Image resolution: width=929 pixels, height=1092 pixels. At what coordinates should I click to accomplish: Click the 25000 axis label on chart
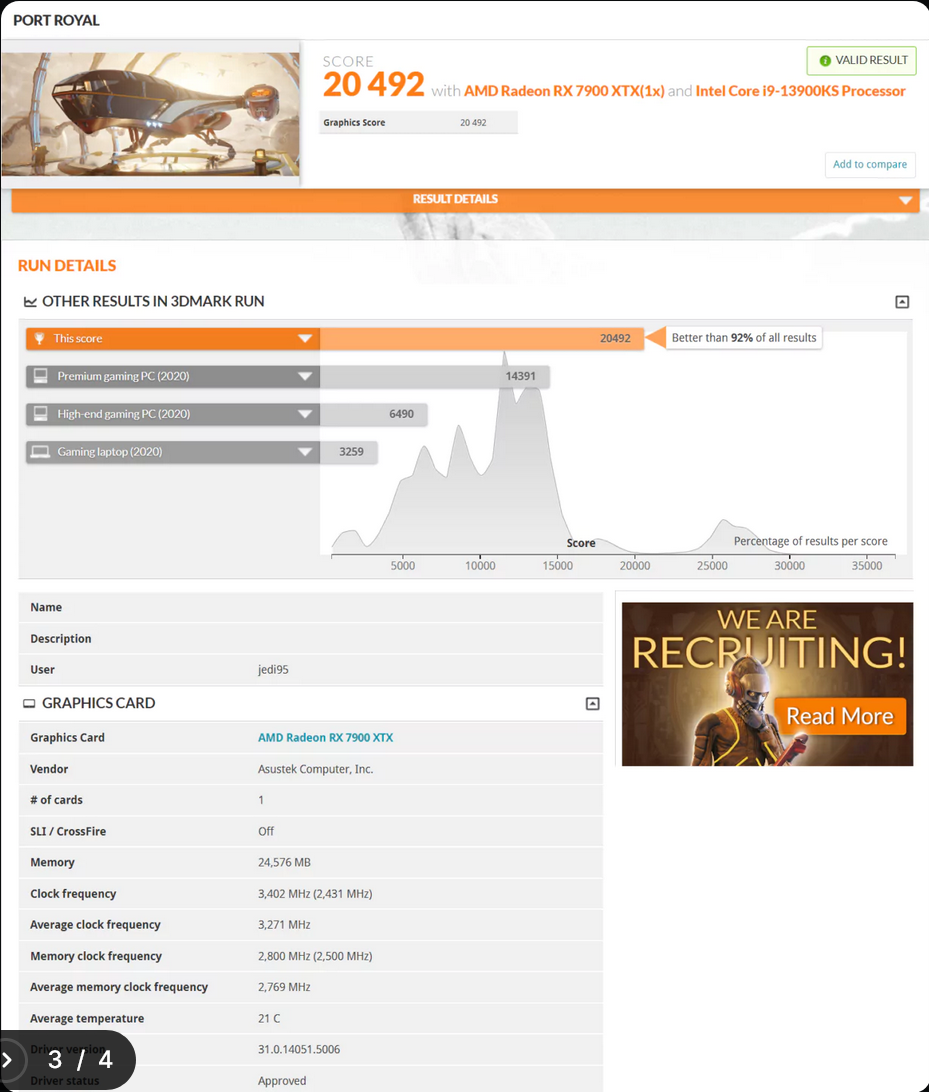coord(712,566)
